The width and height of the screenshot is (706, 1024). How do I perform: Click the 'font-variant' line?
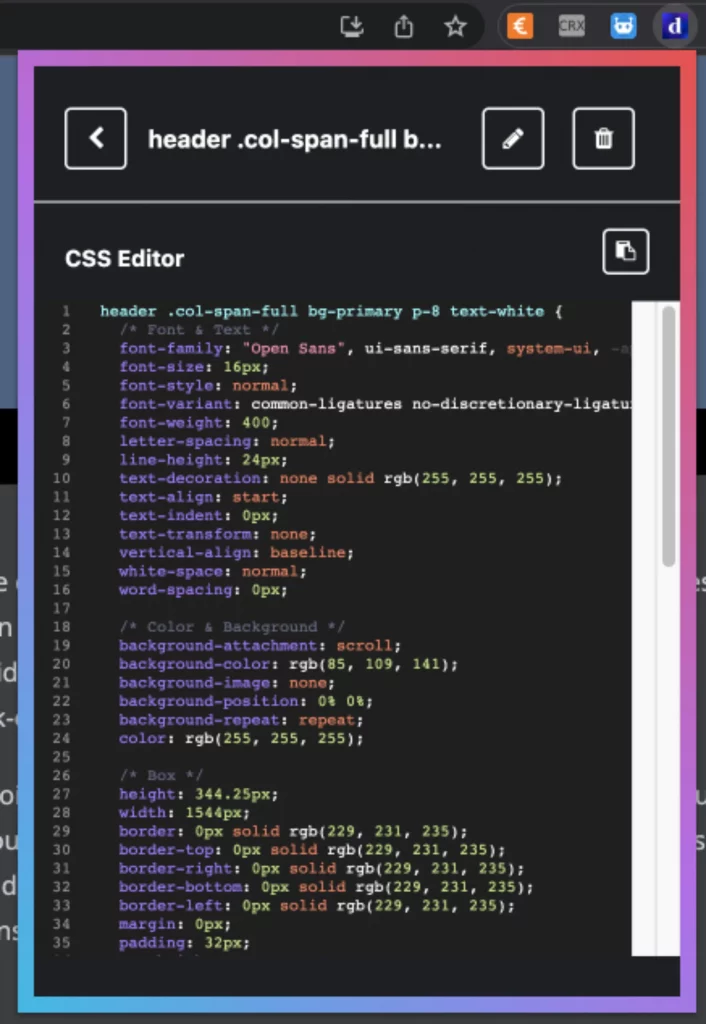(x=375, y=404)
